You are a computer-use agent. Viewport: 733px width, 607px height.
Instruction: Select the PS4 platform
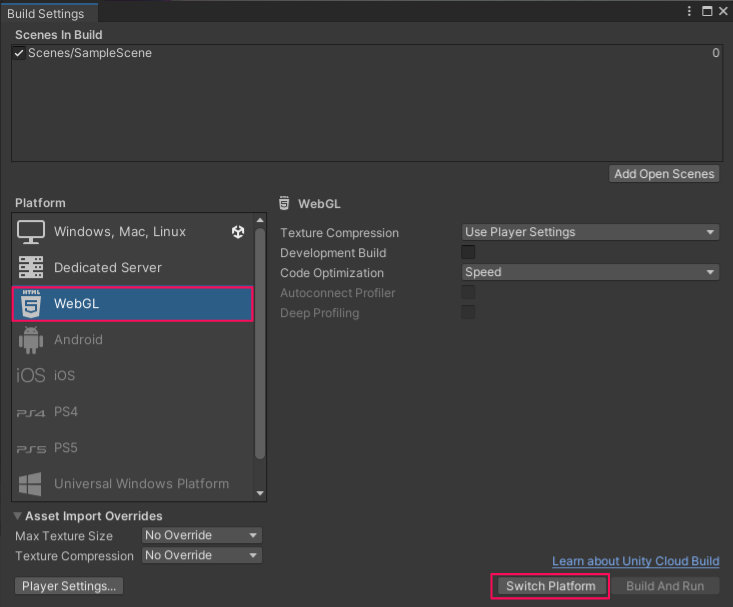click(x=133, y=412)
